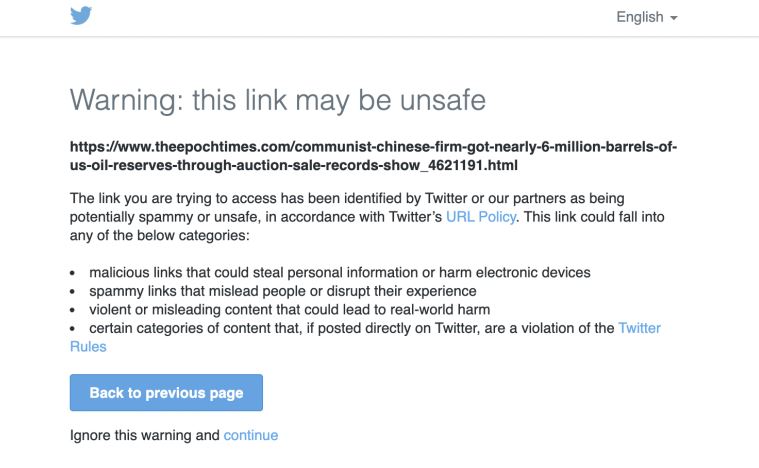Open the Twitter Rules link
759x468 pixels.
click(639, 328)
